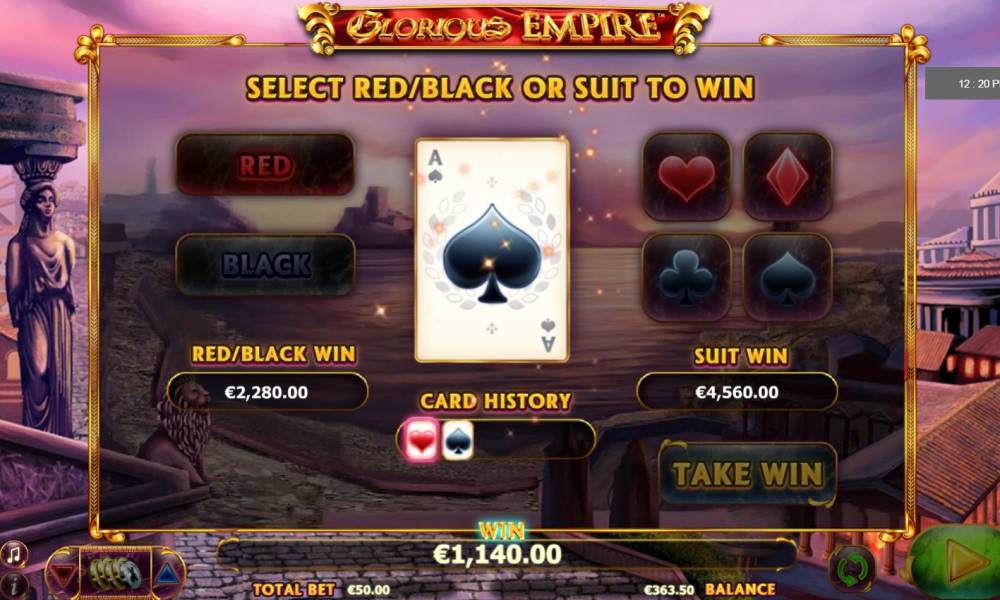Decrease bet with red down triangle

(x=63, y=574)
